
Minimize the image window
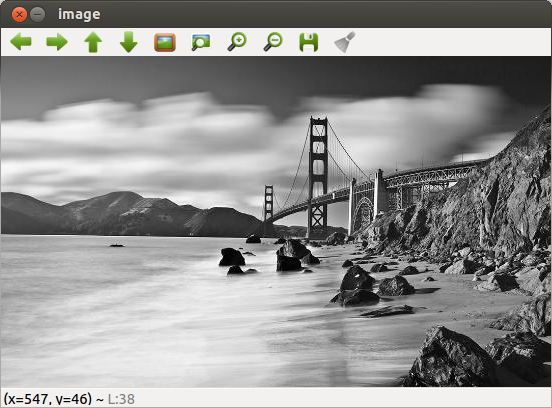[x=37, y=15]
